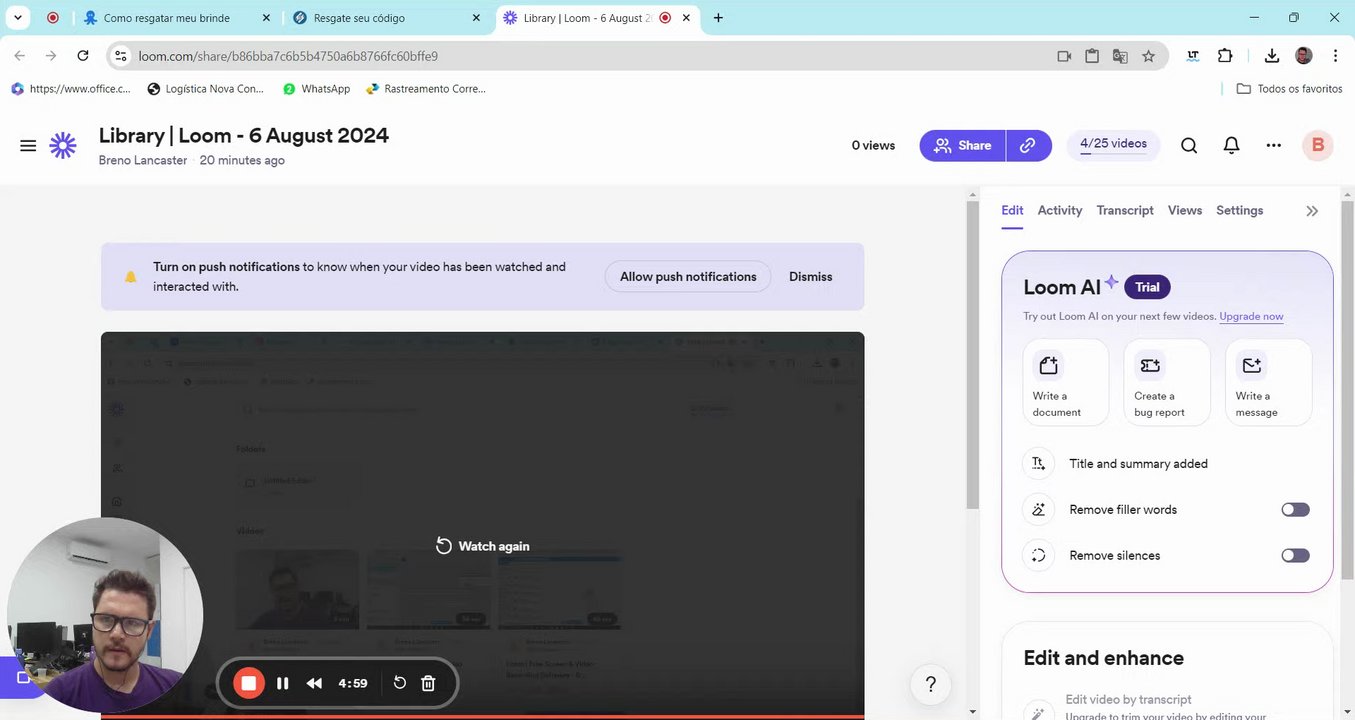Reload the browser page
Viewport: 1355px width, 720px height.
click(x=83, y=56)
